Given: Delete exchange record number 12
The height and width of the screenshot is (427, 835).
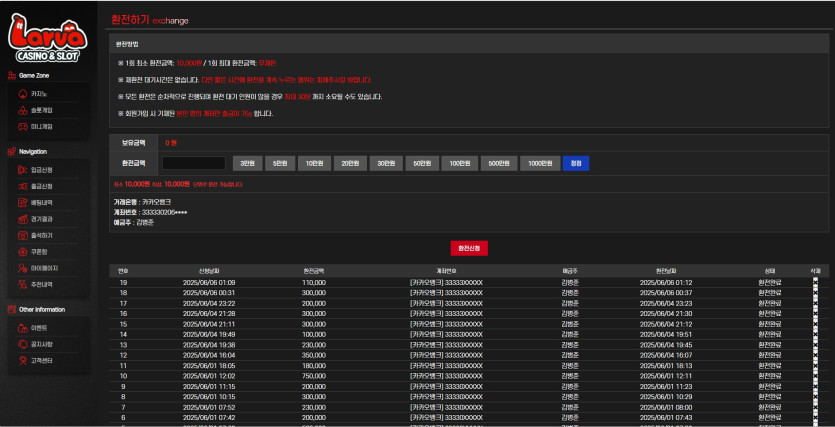Looking at the screenshot, I should point(815,355).
